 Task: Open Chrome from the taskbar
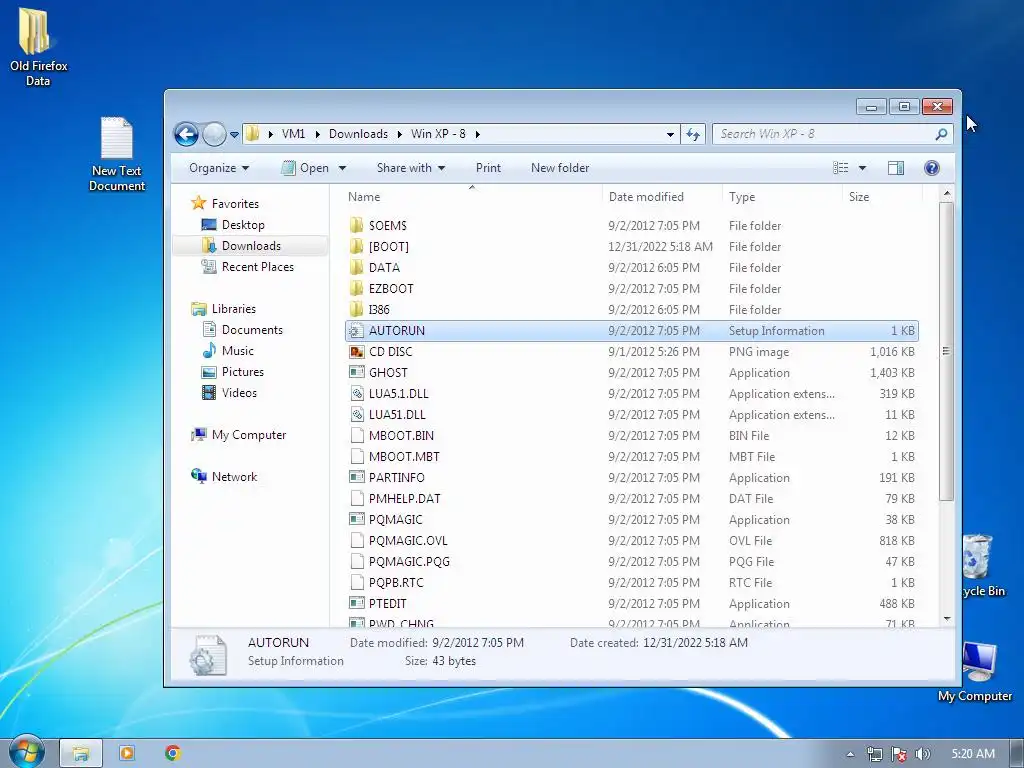[172, 753]
